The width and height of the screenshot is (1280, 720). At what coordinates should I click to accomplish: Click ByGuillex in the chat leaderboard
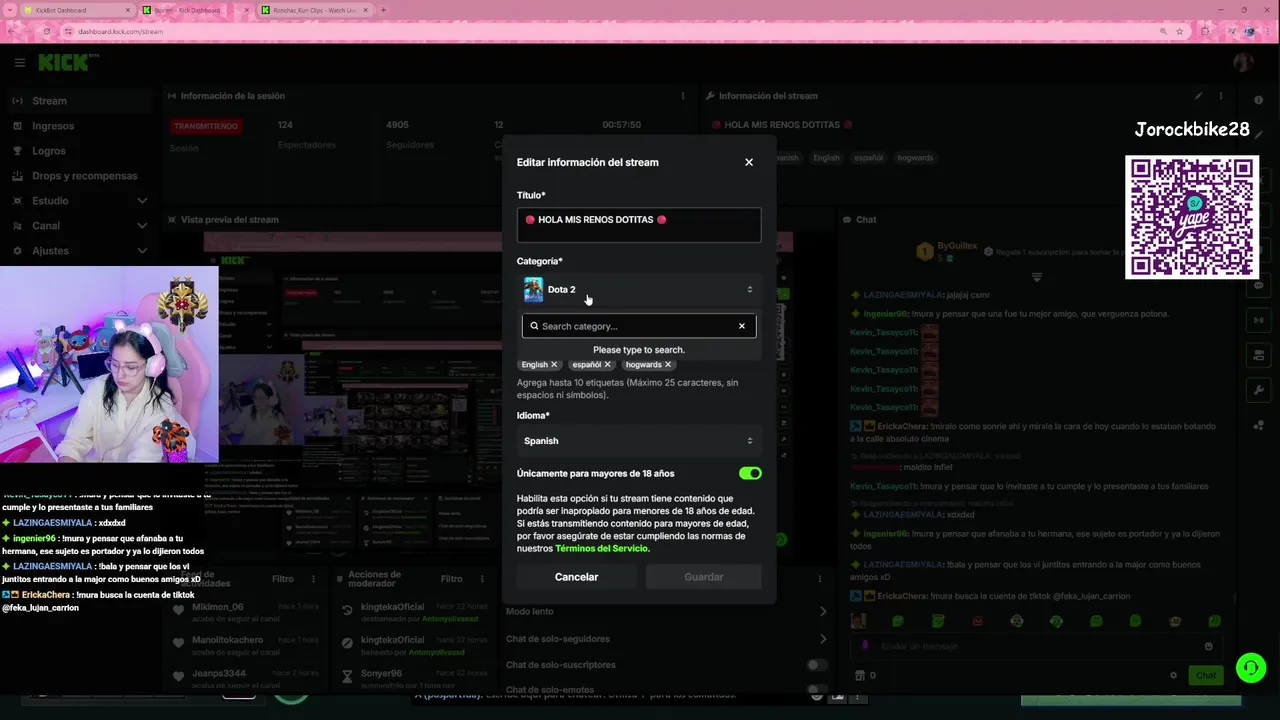point(957,246)
